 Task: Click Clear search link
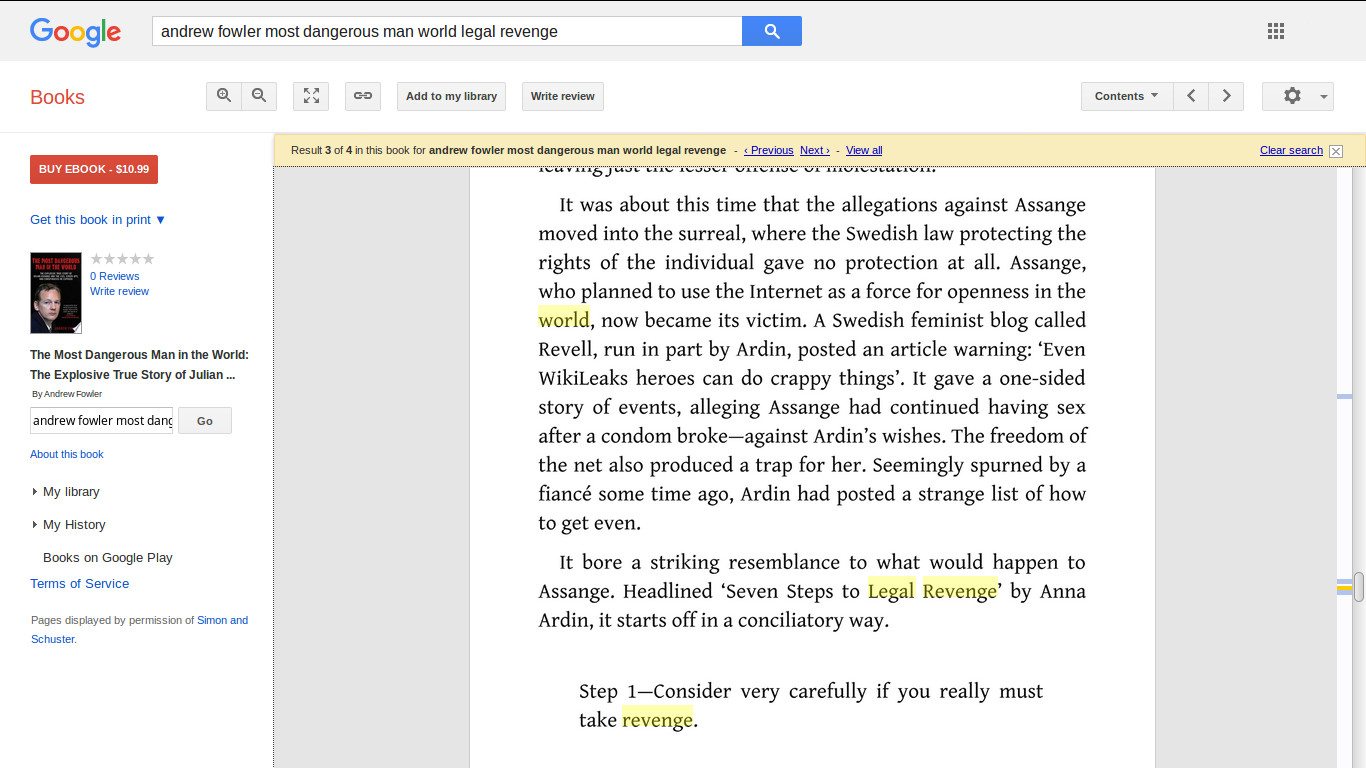(1291, 150)
